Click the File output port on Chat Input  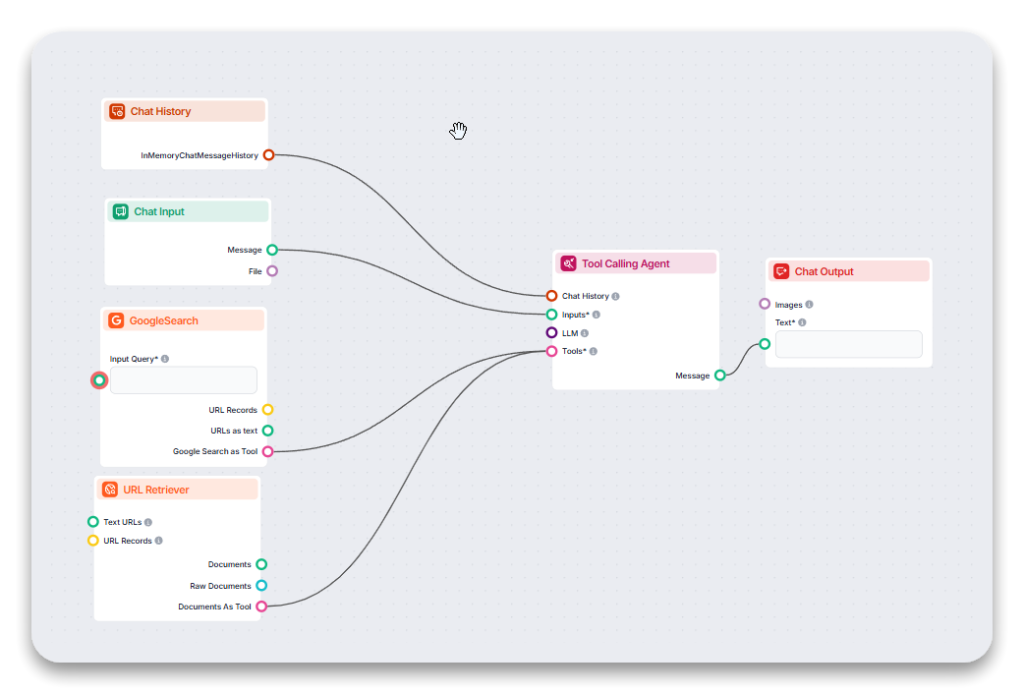tap(273, 270)
